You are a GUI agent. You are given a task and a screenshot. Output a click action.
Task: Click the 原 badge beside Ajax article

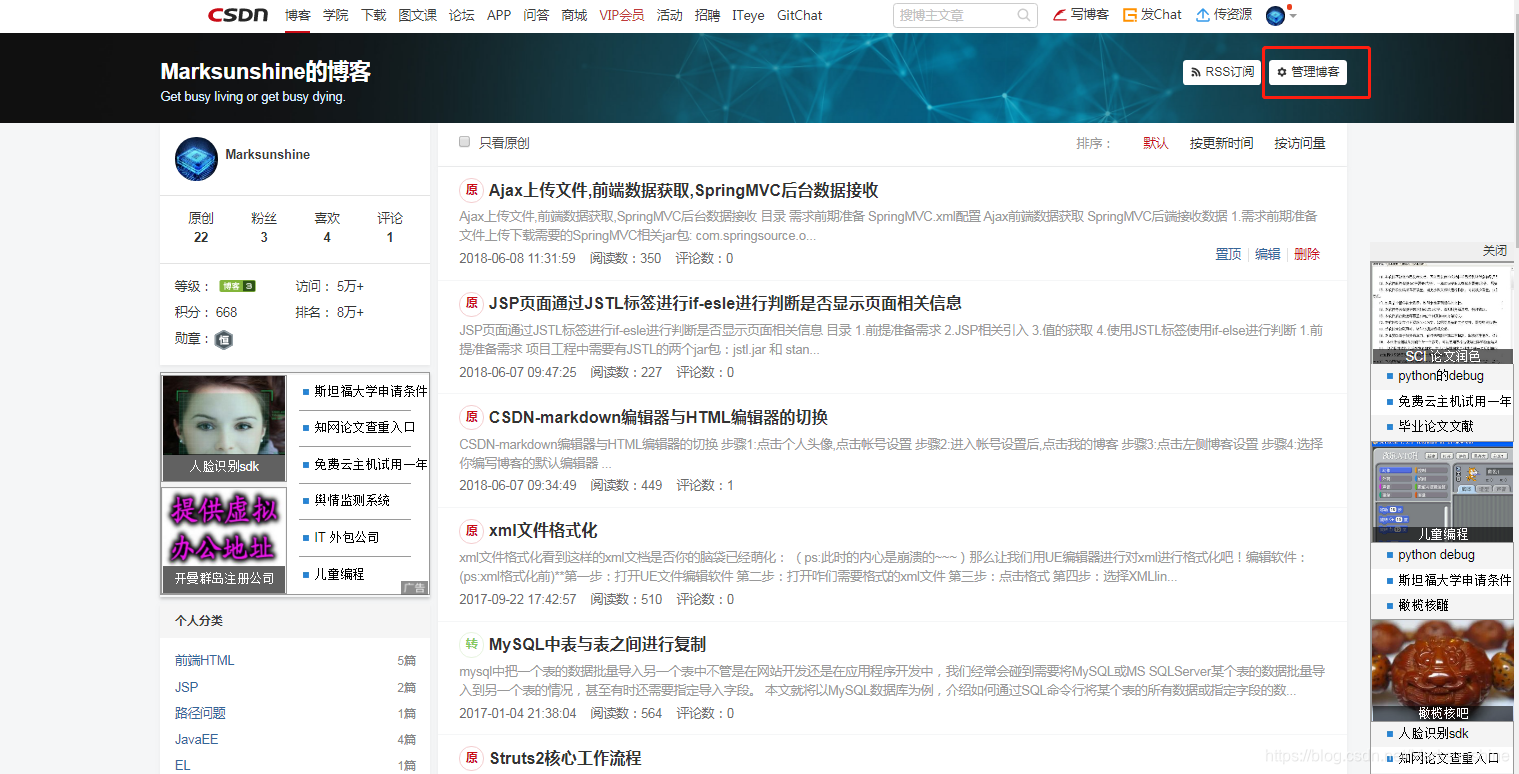471,190
